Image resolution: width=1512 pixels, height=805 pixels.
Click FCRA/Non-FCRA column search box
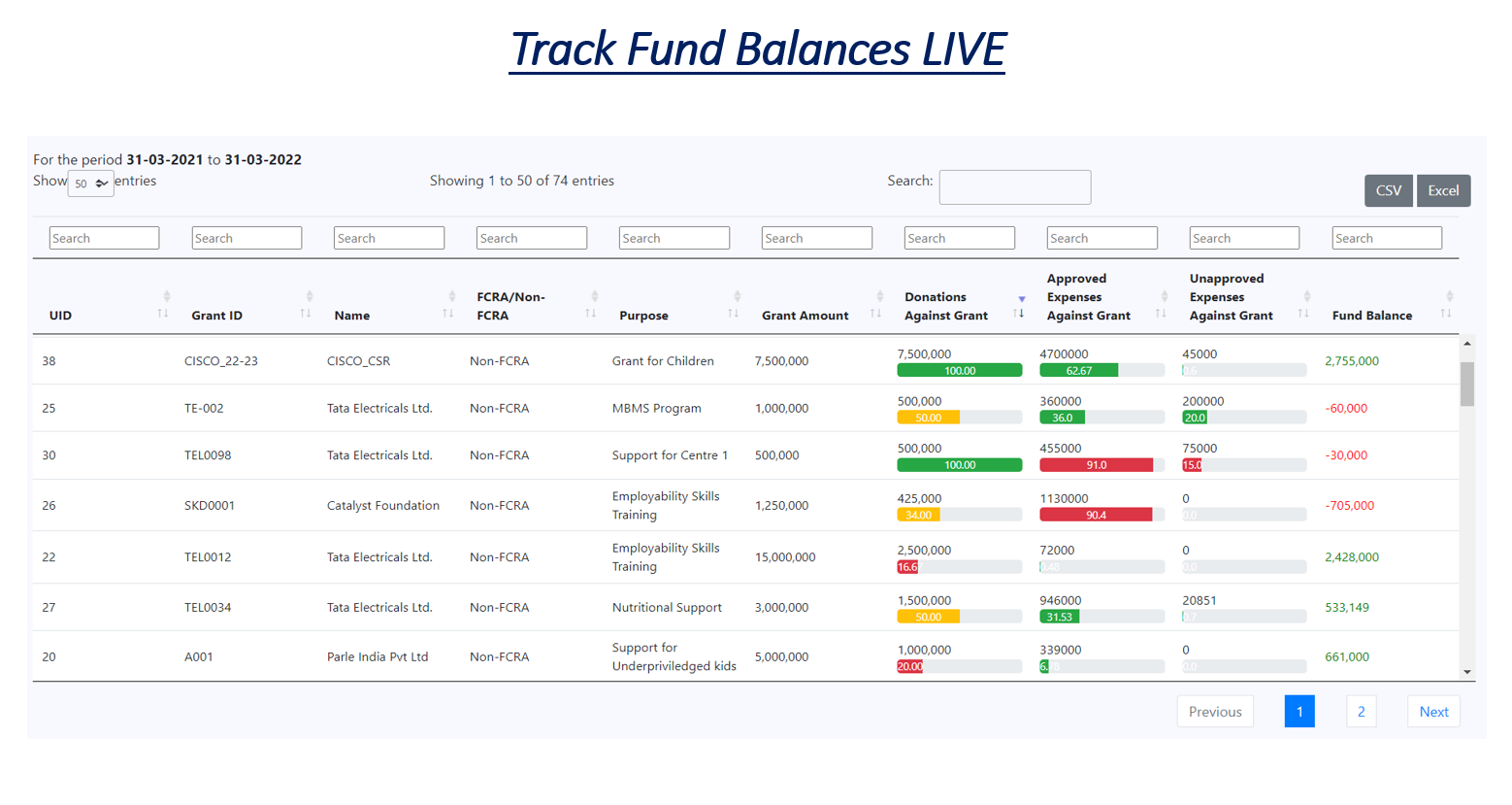(532, 238)
